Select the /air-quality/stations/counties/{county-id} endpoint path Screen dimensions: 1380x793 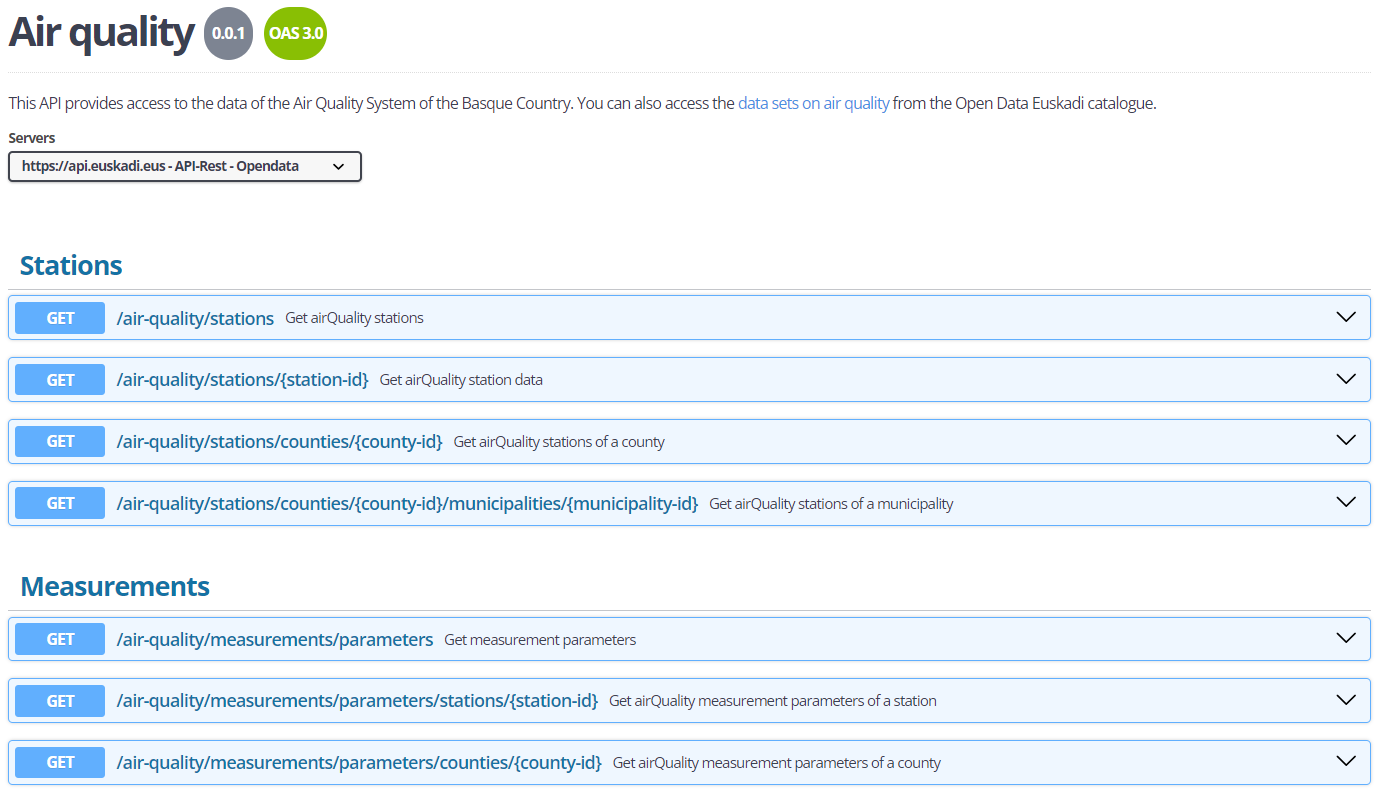click(x=279, y=442)
